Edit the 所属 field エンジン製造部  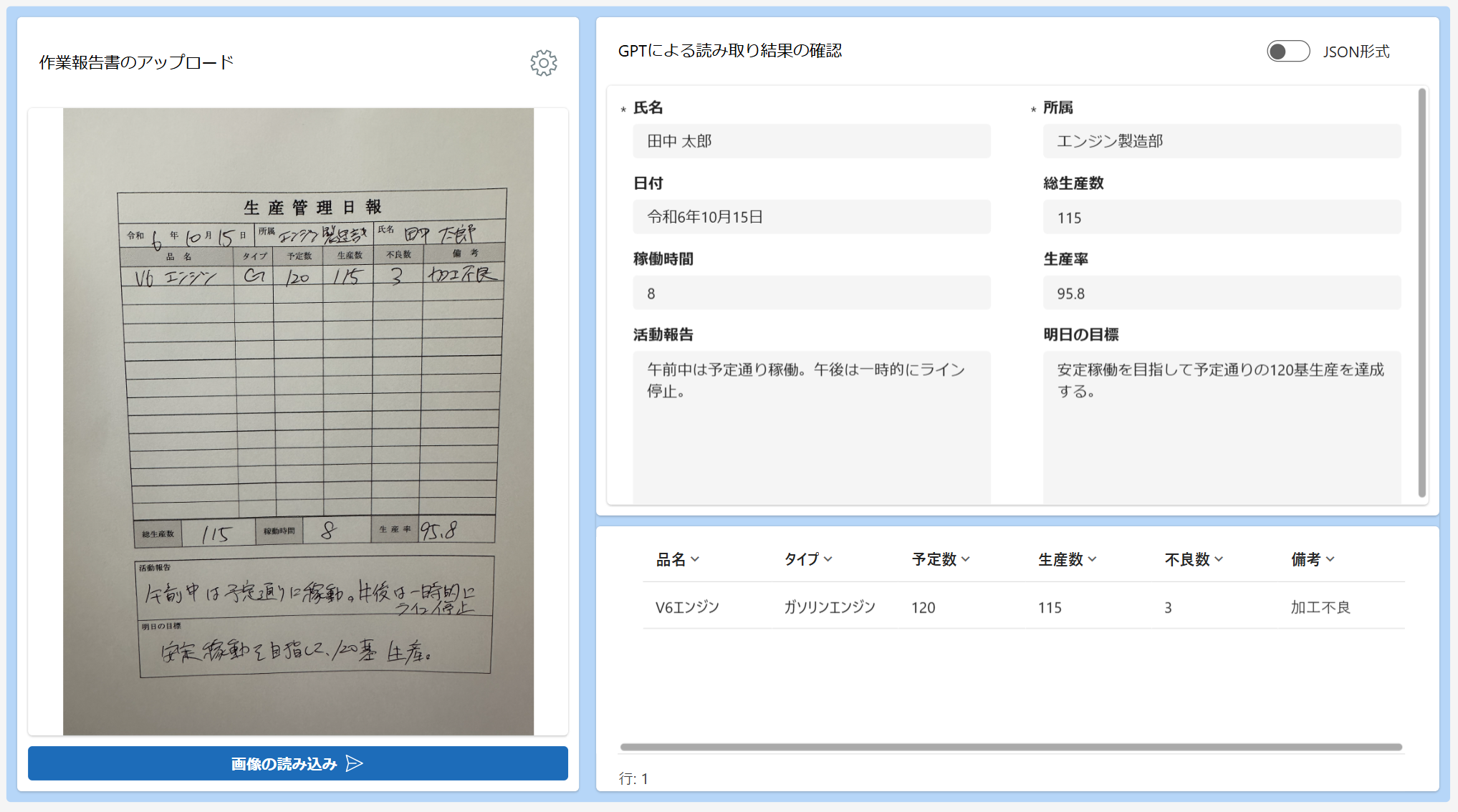(x=1221, y=141)
